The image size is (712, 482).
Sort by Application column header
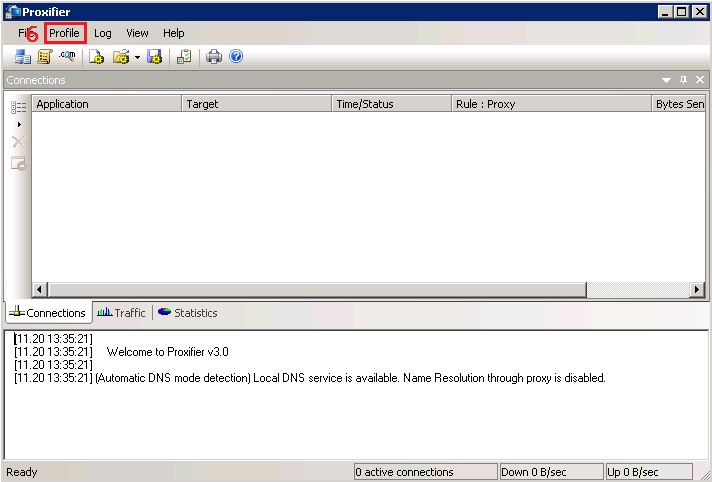[106, 104]
